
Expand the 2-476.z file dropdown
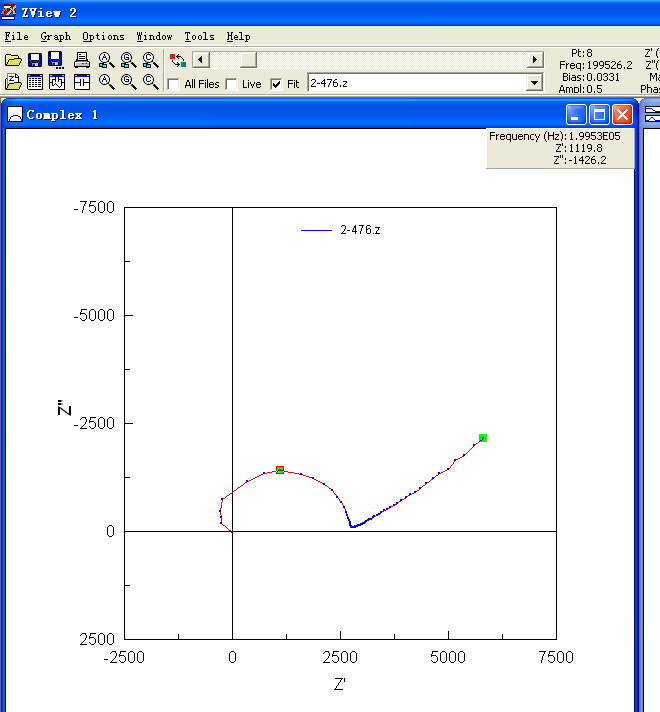coord(535,83)
